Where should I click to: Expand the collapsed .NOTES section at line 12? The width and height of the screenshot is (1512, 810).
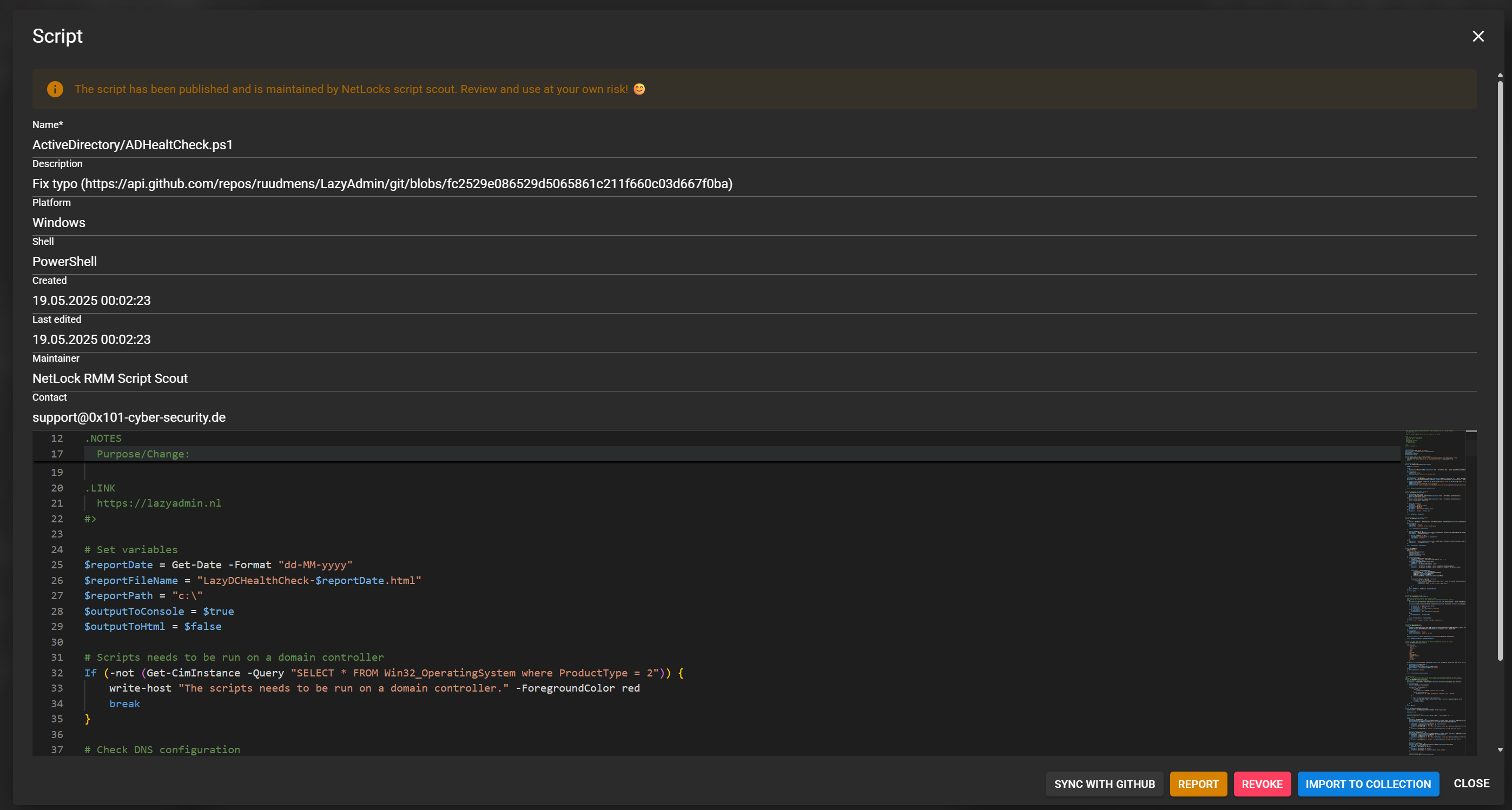73,438
